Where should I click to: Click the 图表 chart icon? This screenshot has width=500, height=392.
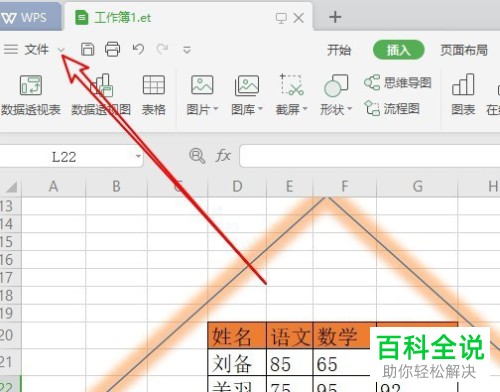[x=463, y=95]
